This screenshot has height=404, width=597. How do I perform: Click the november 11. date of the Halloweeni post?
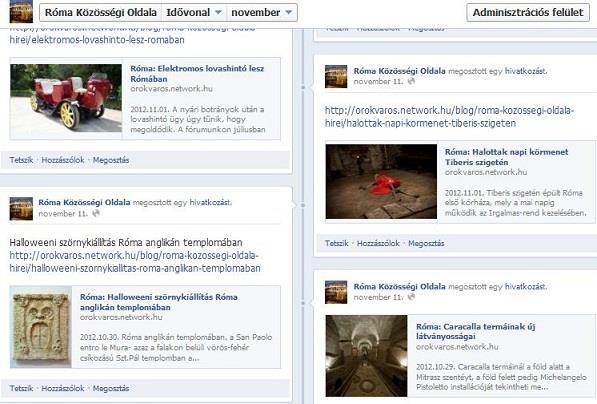tap(63, 214)
